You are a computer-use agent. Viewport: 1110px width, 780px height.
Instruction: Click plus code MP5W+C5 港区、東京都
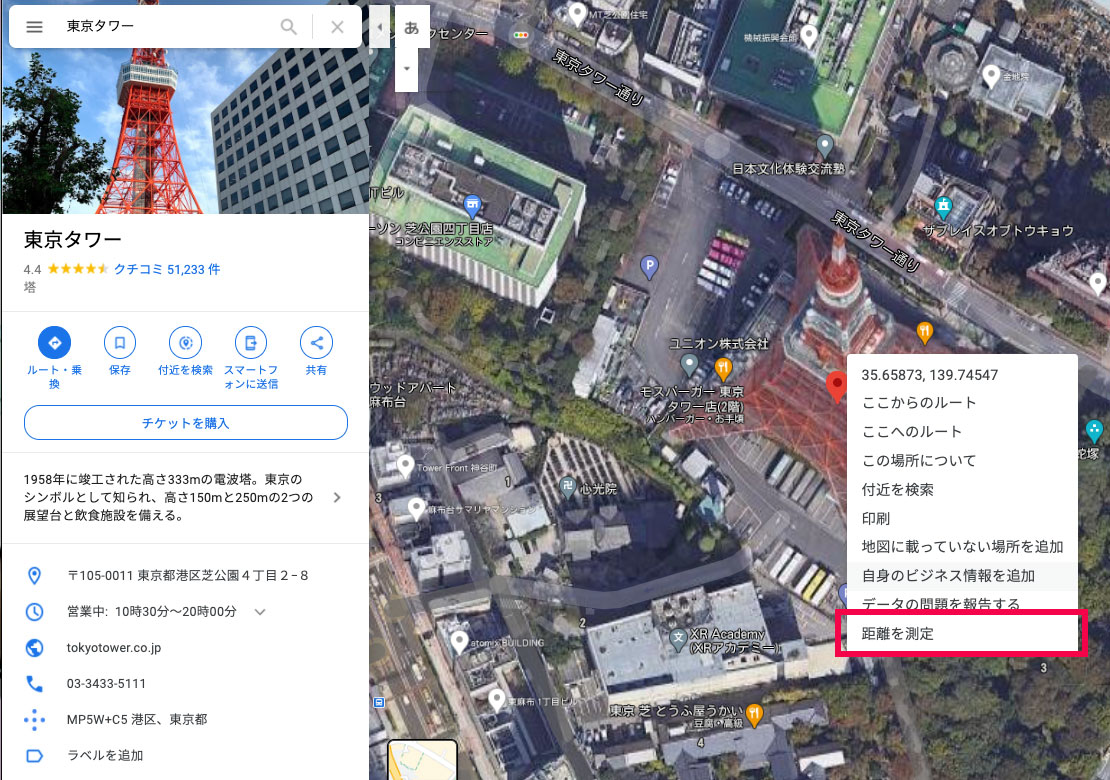137,719
